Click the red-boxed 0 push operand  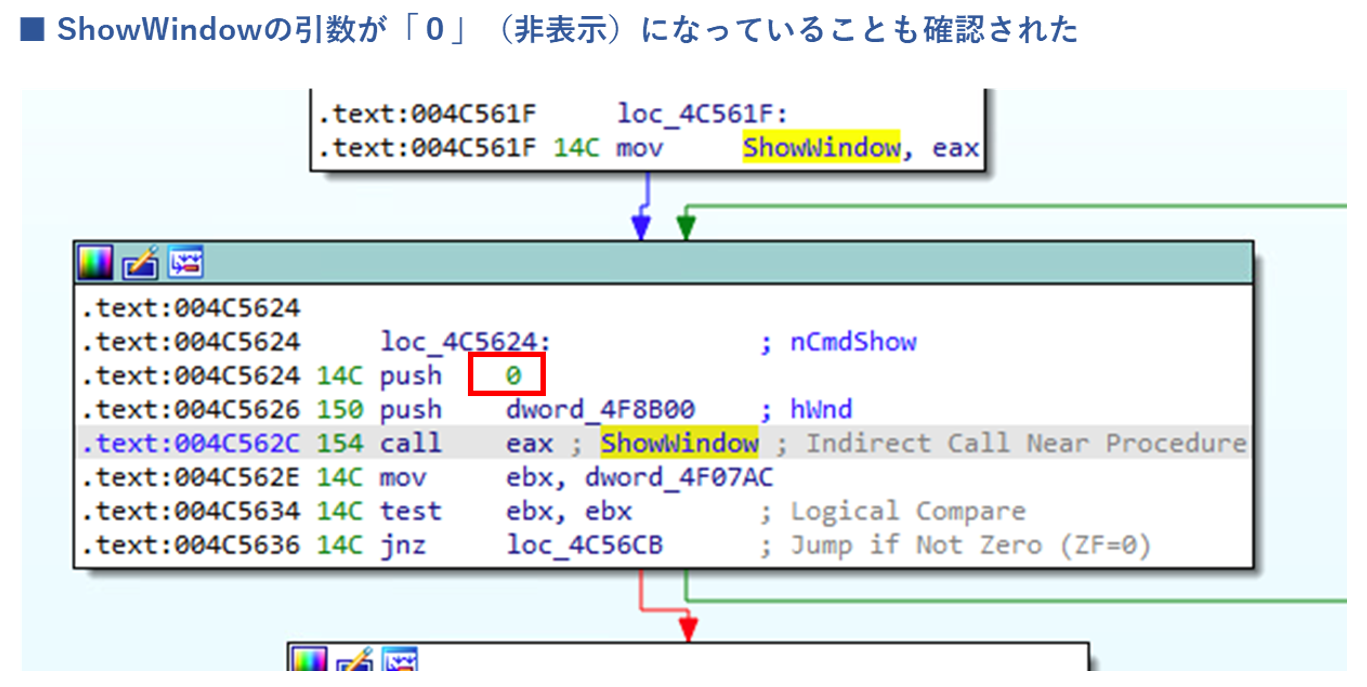point(510,376)
